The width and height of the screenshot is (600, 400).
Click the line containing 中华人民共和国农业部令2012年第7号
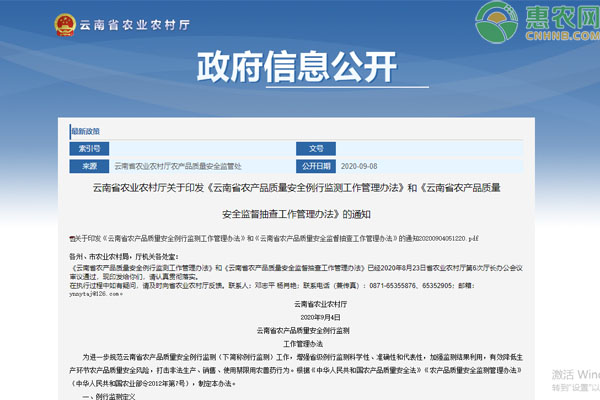(x=153, y=384)
